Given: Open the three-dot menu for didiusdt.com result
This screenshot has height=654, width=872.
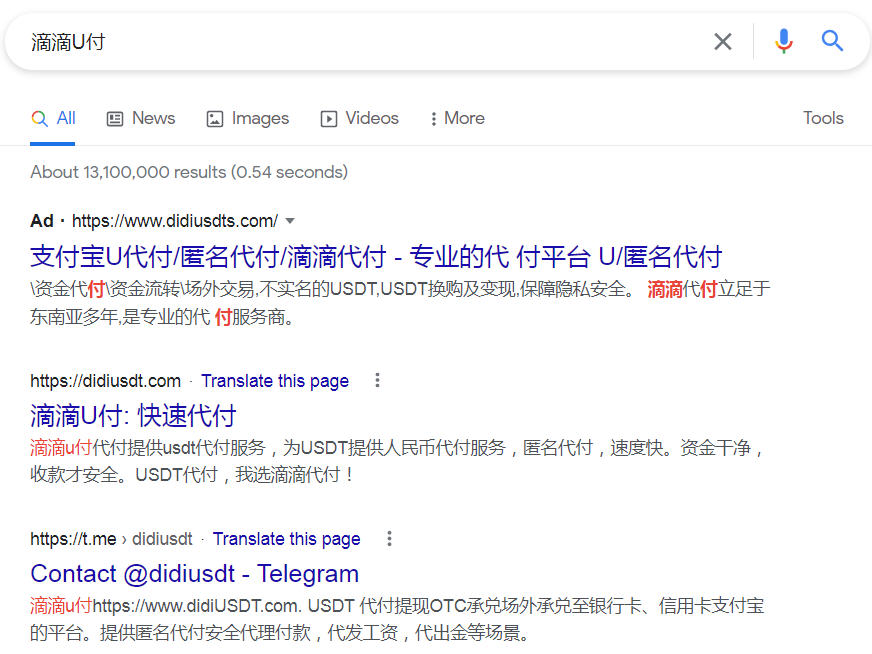Looking at the screenshot, I should [x=378, y=380].
